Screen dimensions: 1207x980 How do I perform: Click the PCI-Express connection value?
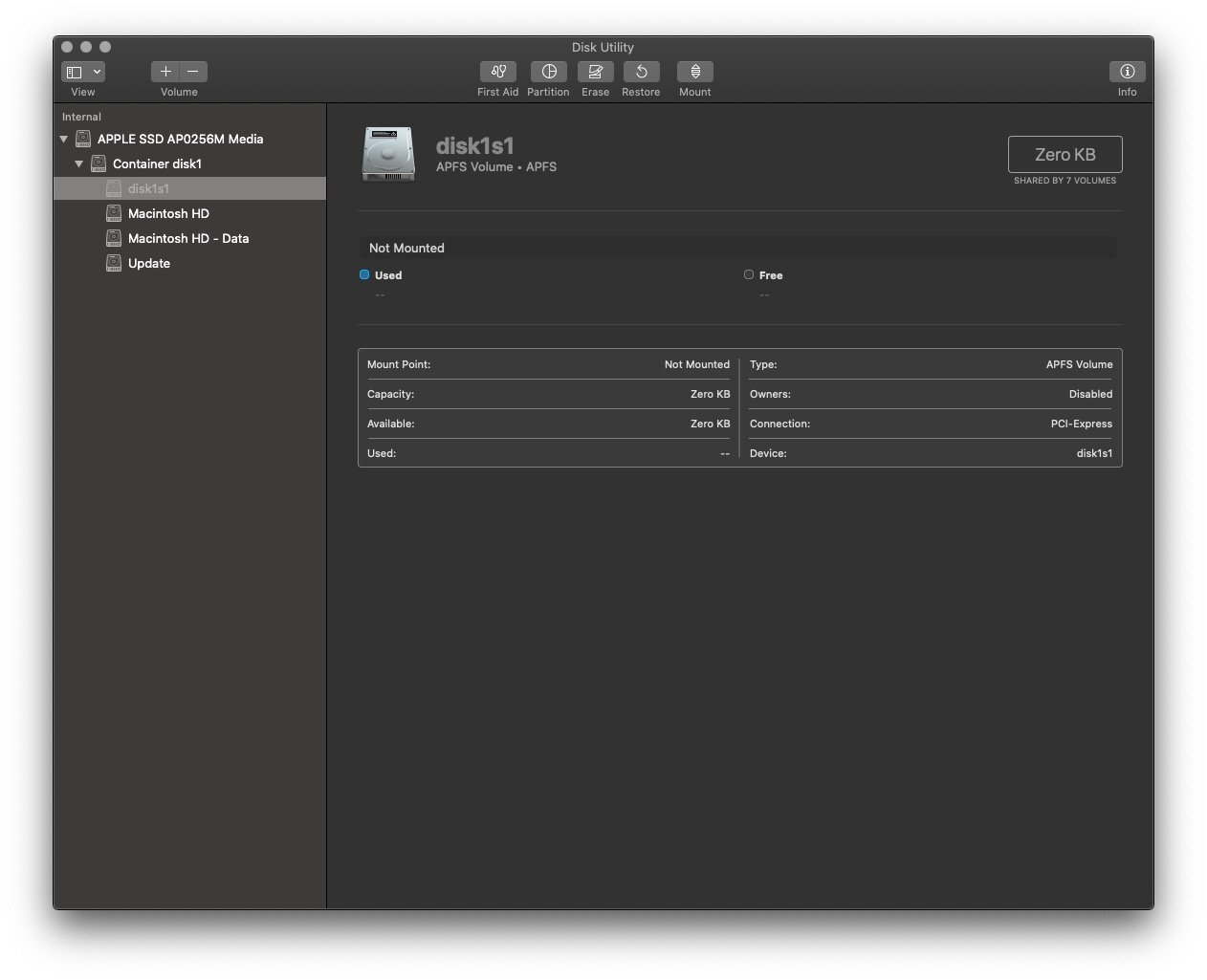point(1082,424)
